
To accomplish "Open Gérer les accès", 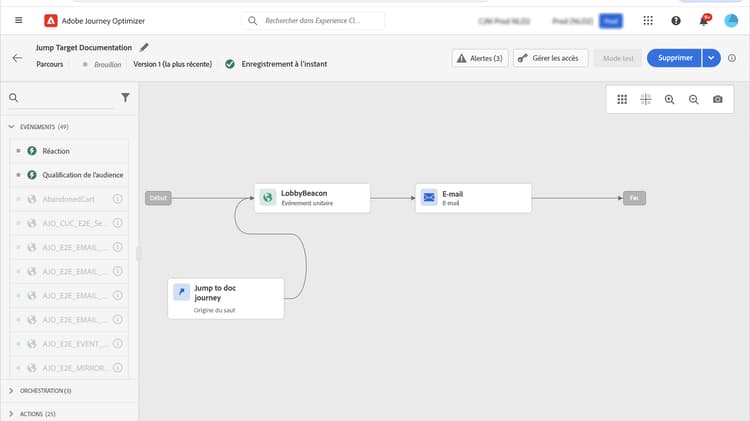I will (x=550, y=58).
